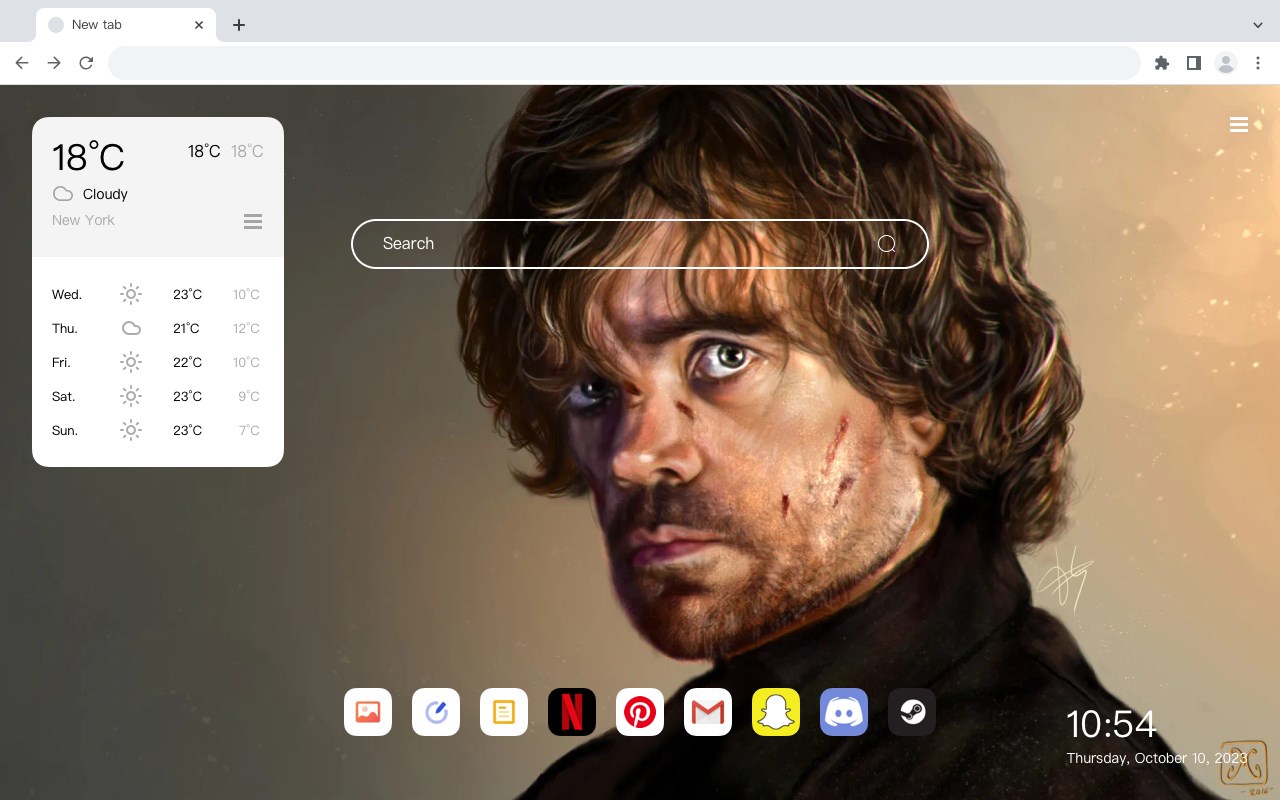The width and height of the screenshot is (1280, 800).
Task: Click the 10:54 clock
Action: click(x=1111, y=724)
